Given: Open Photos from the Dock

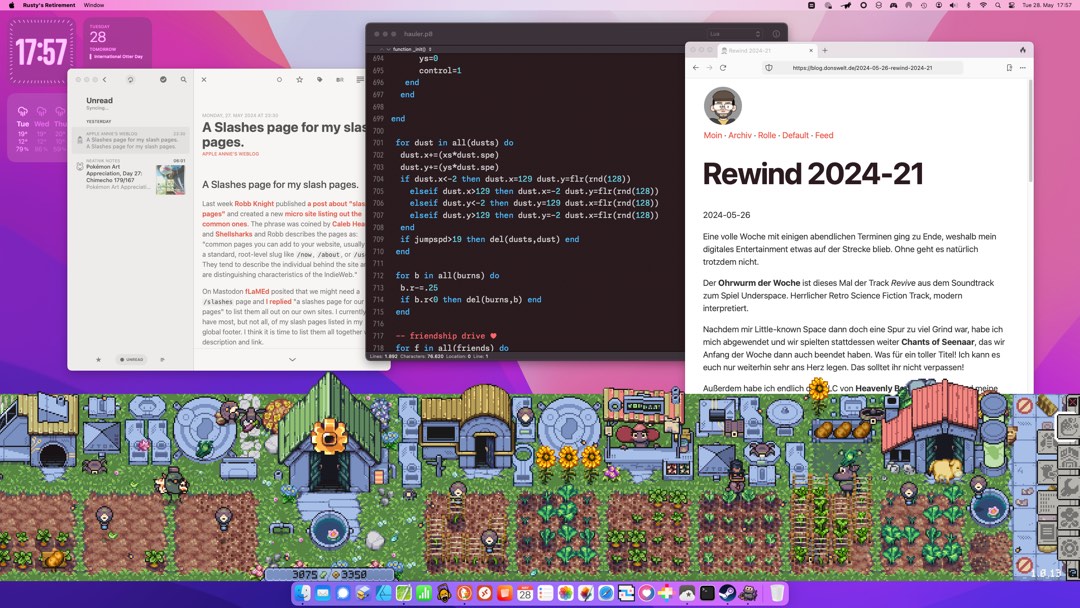Looking at the screenshot, I should (x=565, y=593).
